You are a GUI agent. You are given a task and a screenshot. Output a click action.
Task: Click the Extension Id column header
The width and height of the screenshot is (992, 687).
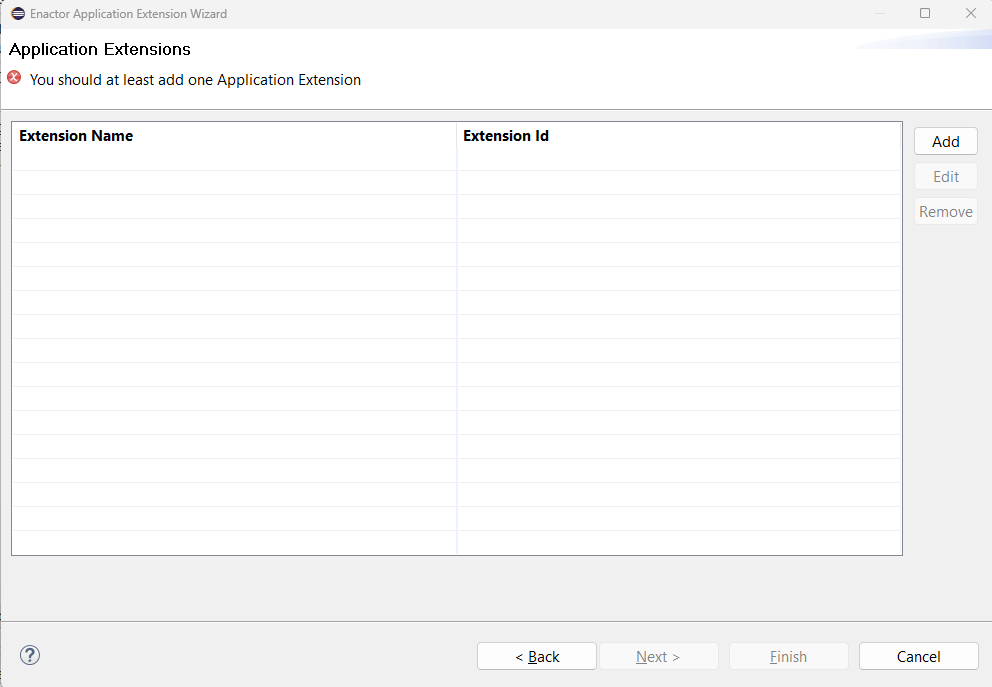coord(679,135)
